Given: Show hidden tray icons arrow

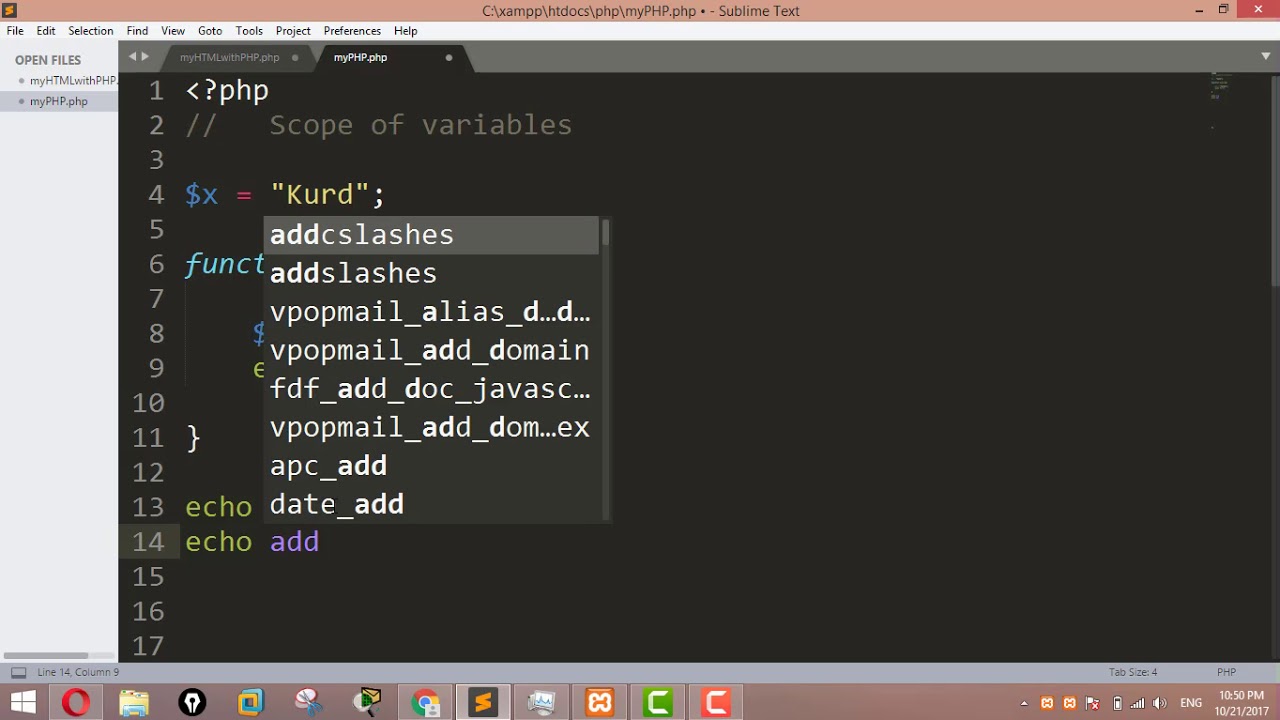Looking at the screenshot, I should pos(1024,703).
